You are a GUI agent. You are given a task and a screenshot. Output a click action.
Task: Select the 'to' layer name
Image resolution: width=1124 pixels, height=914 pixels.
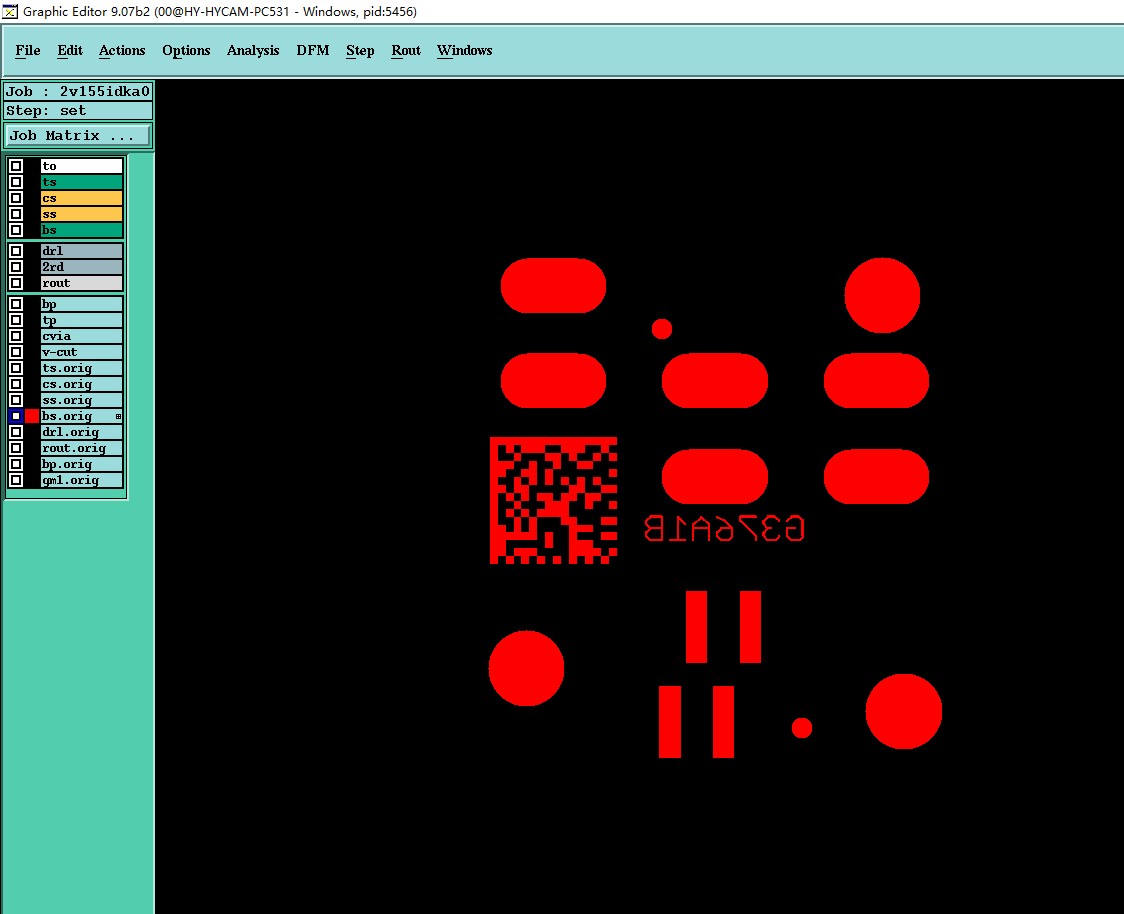pos(81,166)
